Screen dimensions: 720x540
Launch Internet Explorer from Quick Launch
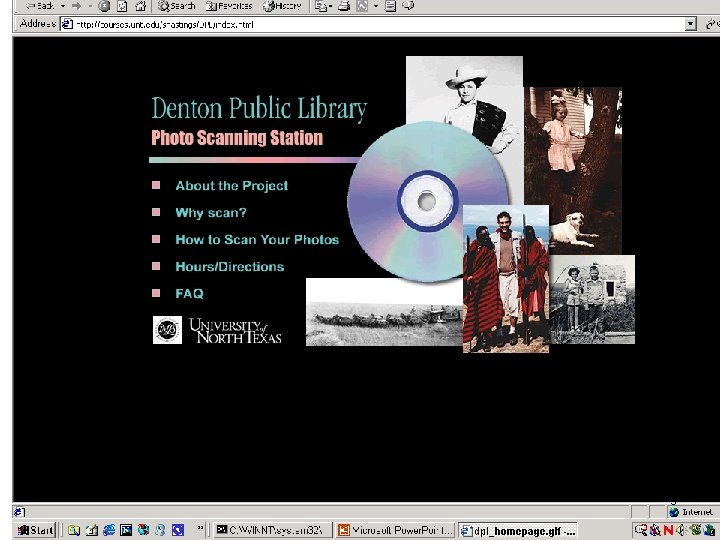coord(109,530)
